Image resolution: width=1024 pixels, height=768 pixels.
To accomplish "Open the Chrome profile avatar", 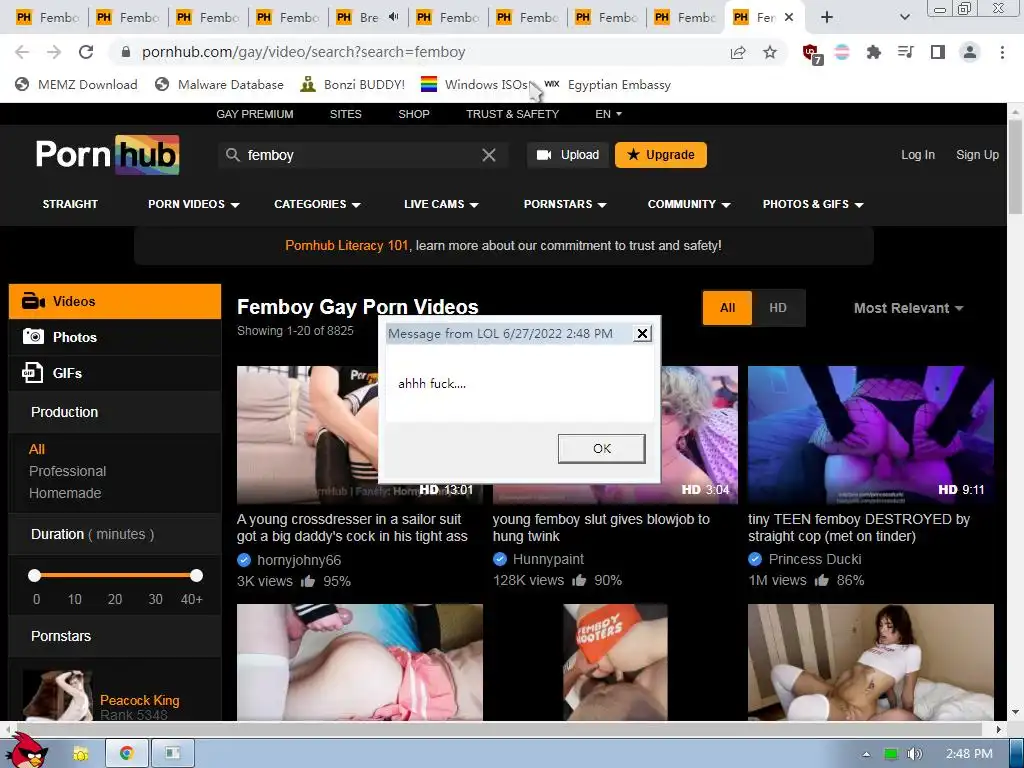I will pyautogui.click(x=970, y=52).
